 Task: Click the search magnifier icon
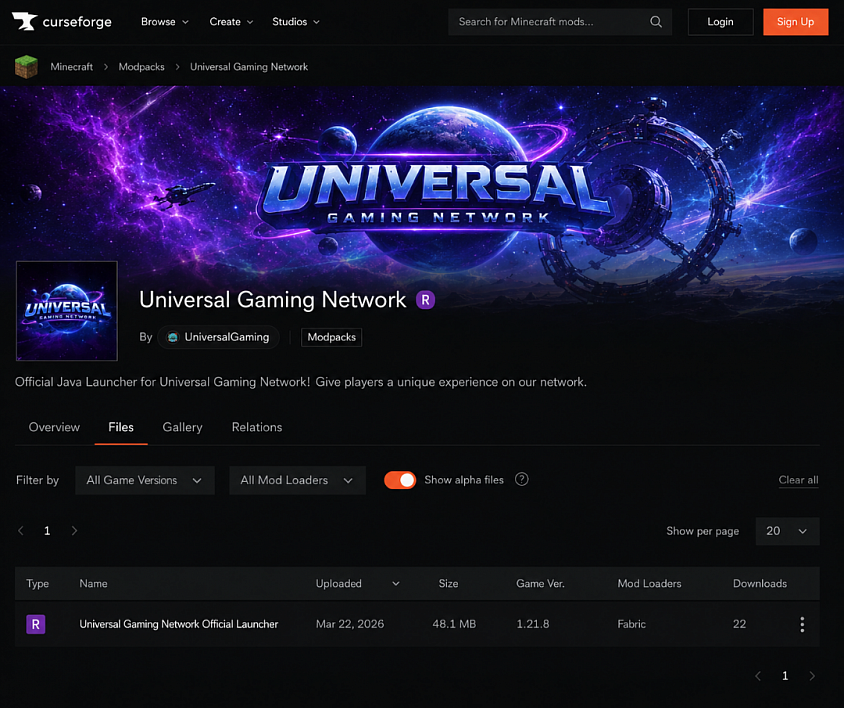[656, 22]
